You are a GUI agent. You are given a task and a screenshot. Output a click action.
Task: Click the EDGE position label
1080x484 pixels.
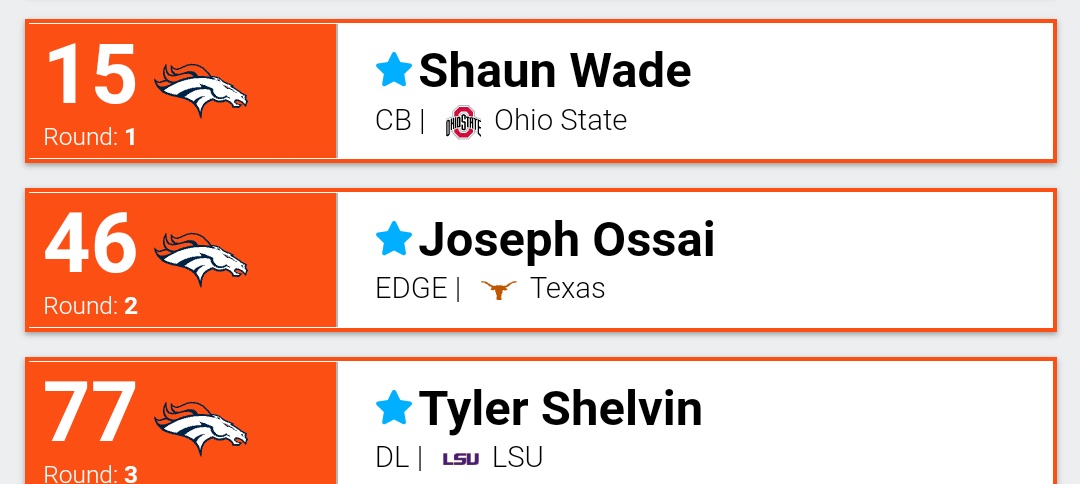pos(411,288)
